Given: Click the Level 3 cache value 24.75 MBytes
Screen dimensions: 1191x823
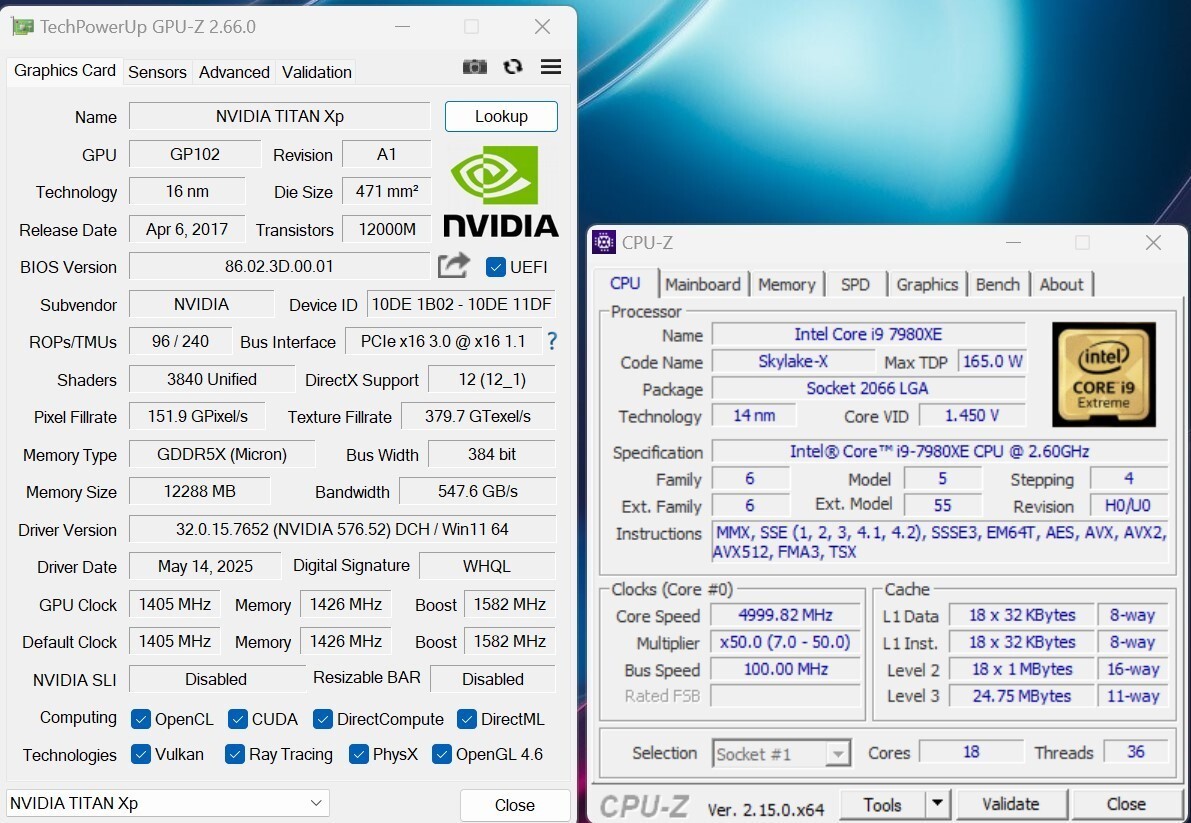Looking at the screenshot, I should click(x=1022, y=696).
